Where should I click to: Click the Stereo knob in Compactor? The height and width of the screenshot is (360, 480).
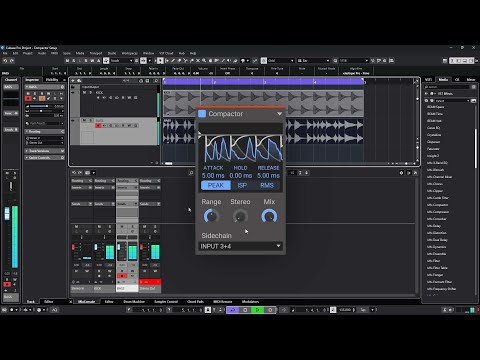click(x=240, y=216)
